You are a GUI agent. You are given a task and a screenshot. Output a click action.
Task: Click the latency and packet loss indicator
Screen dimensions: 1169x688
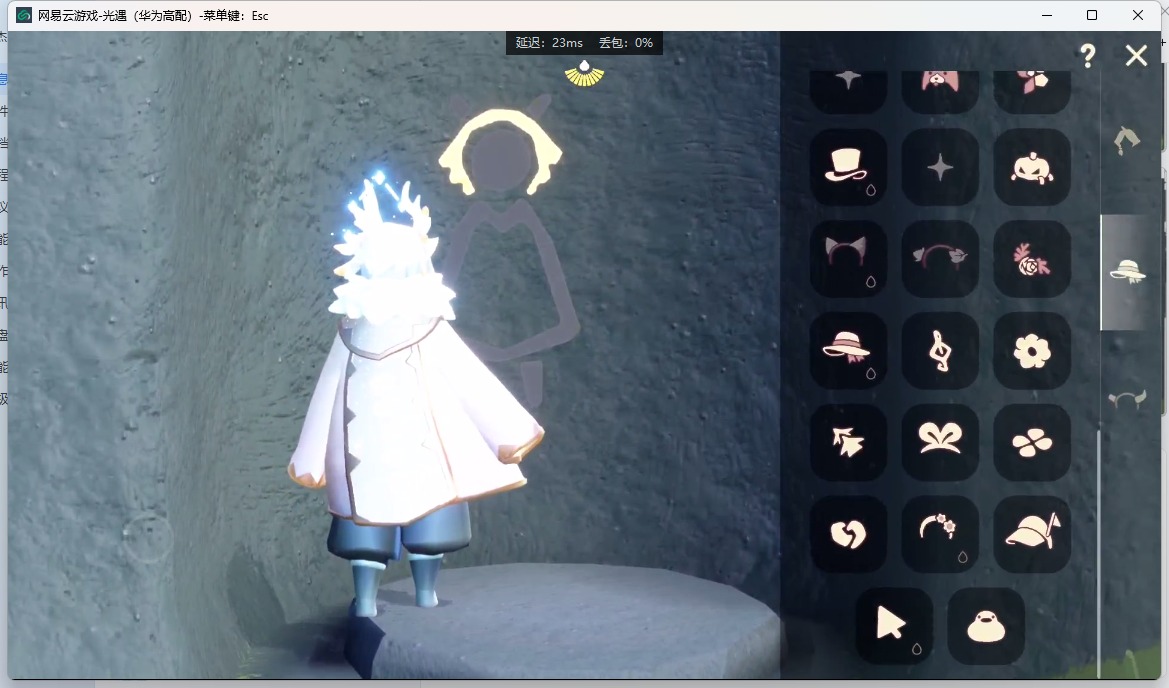point(584,42)
